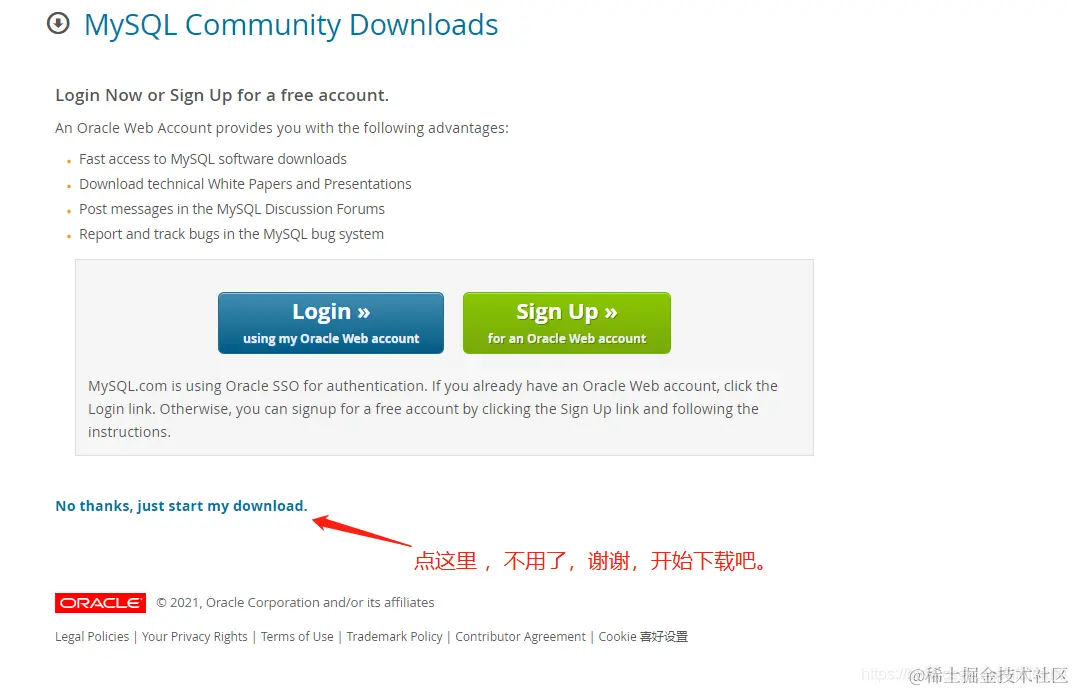Click the red Oracle logo
Screen dimensions: 1075x692
pos(100,603)
